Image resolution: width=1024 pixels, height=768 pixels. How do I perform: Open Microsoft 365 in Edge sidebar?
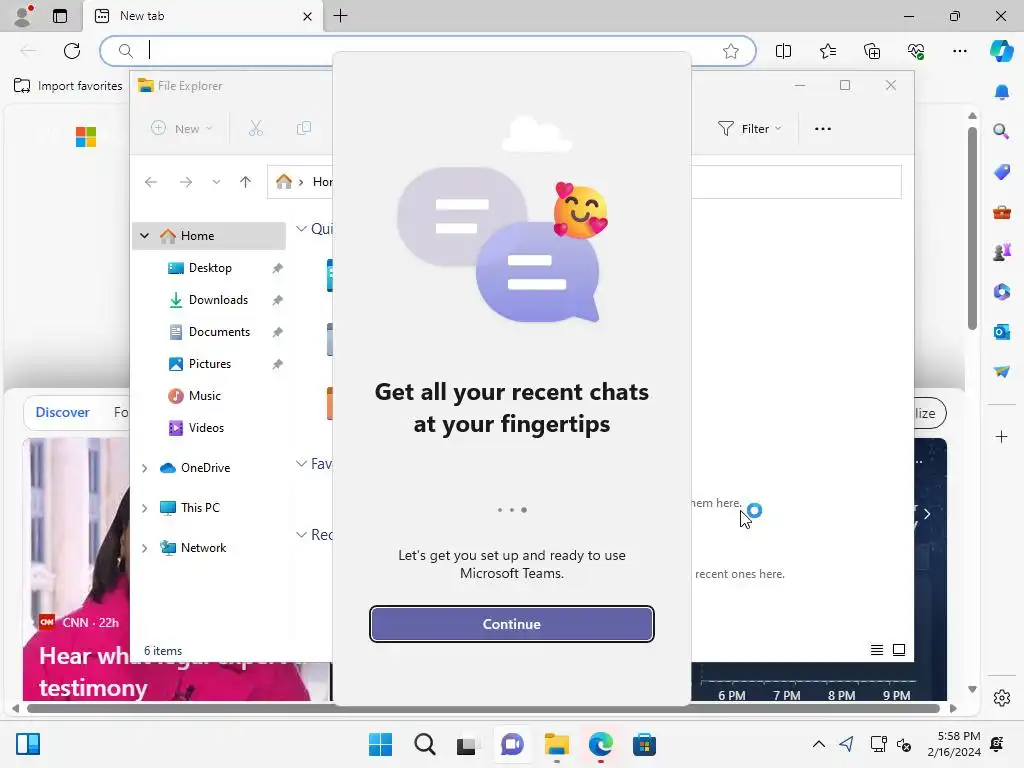[1001, 292]
